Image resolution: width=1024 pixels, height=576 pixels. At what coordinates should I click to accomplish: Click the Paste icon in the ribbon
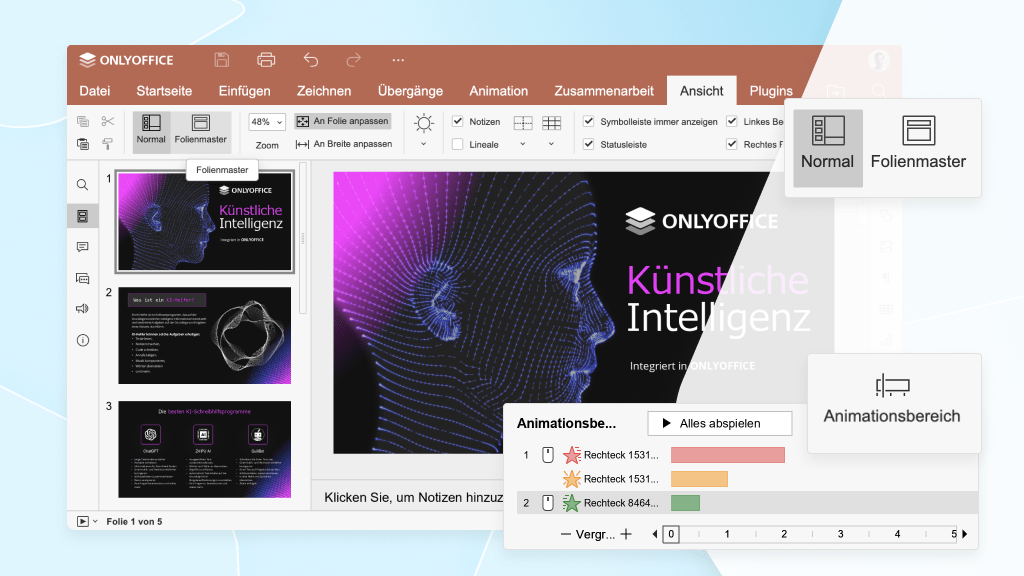click(x=83, y=144)
